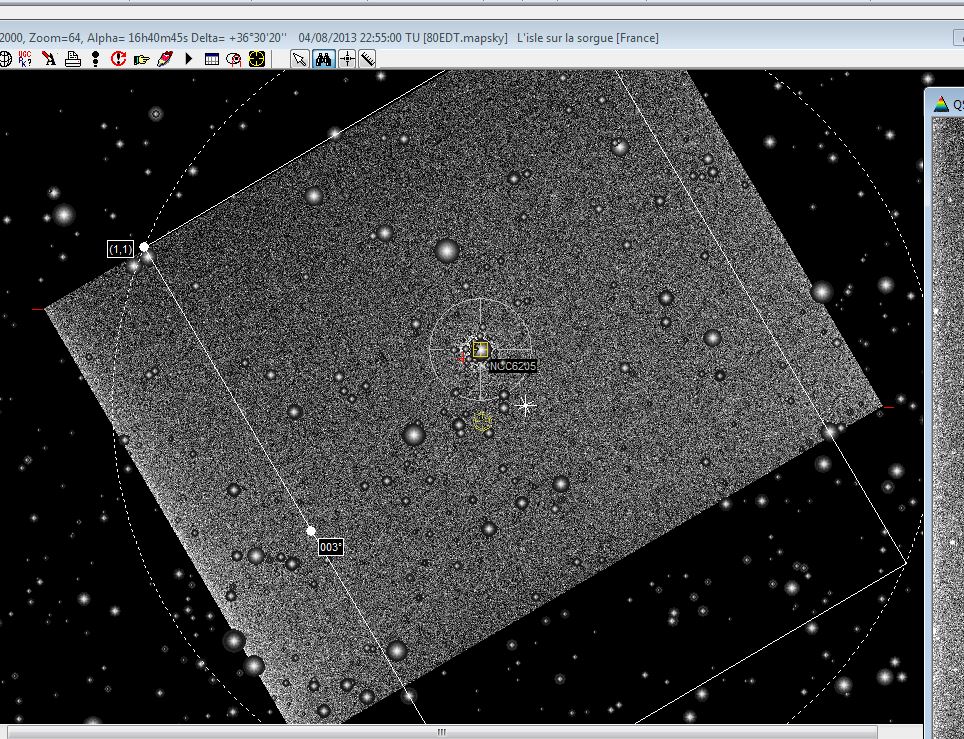The image size is (964, 739).
Task: Select the ruler measurement tool
Action: [368, 59]
